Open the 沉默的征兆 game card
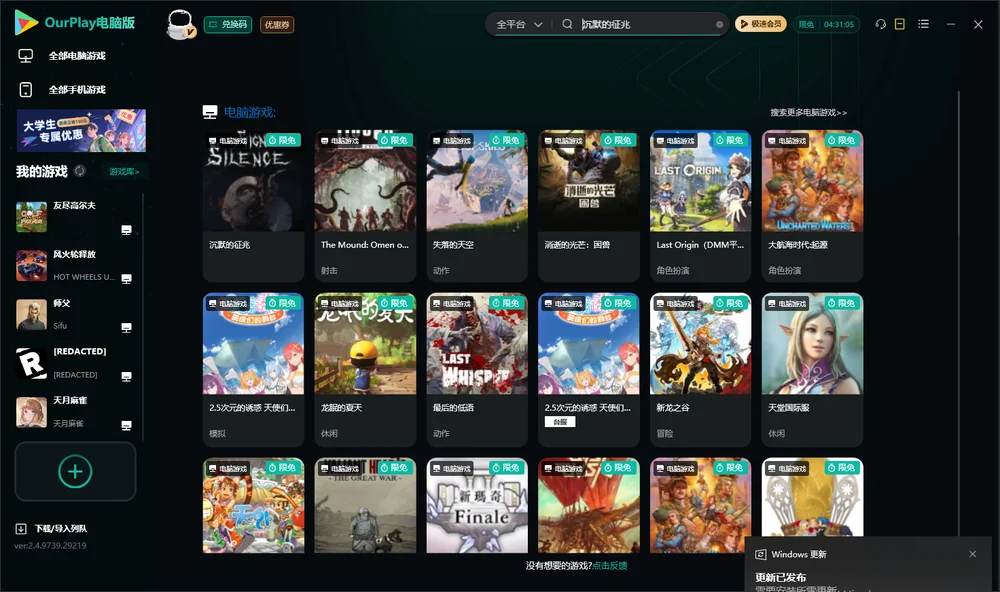The width and height of the screenshot is (1000, 592). (253, 205)
